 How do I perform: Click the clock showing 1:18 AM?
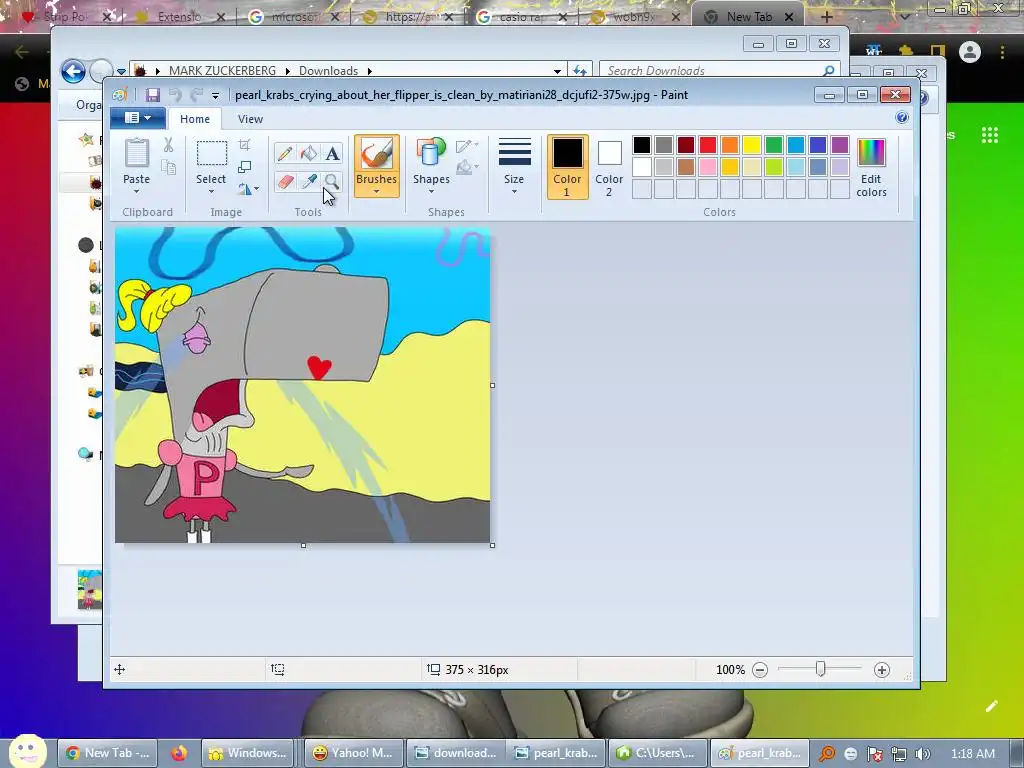[x=972, y=754]
